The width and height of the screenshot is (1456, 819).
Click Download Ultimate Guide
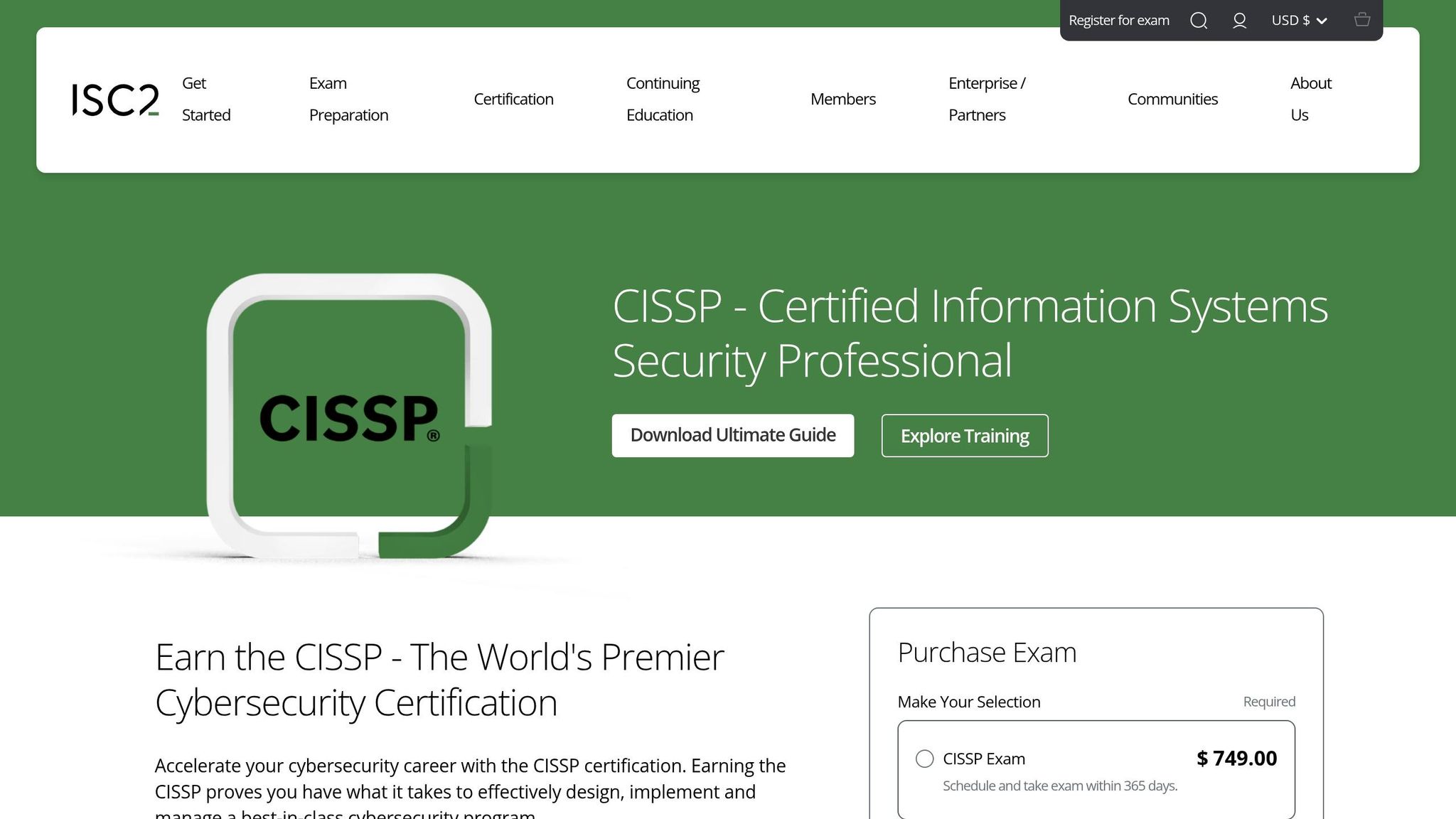tap(733, 434)
